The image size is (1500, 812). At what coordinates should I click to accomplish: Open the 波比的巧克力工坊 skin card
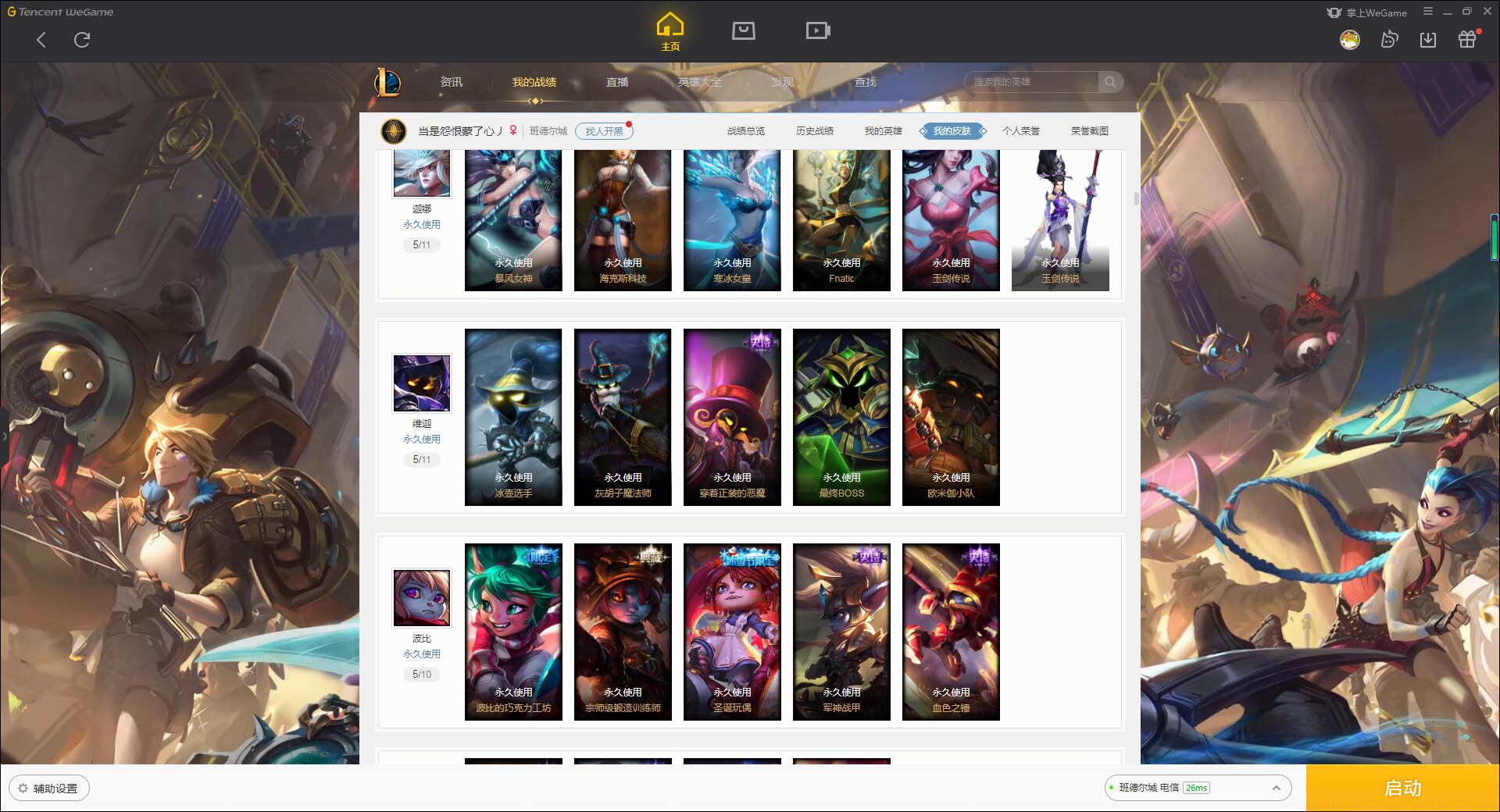[513, 632]
